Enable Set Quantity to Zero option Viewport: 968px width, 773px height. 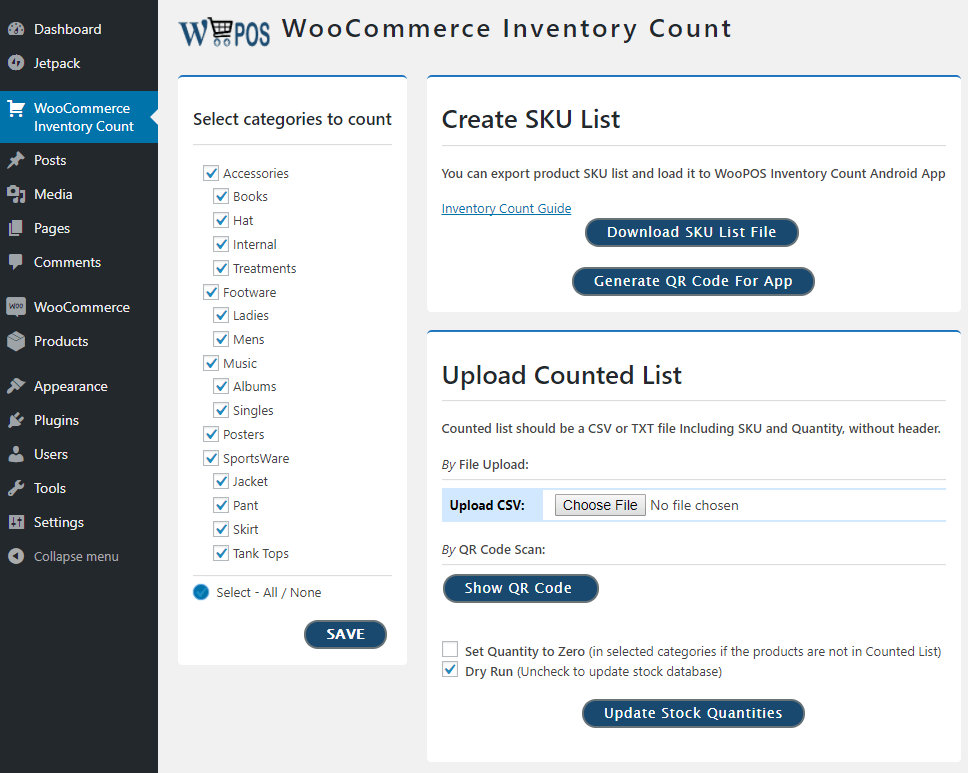[x=450, y=649]
